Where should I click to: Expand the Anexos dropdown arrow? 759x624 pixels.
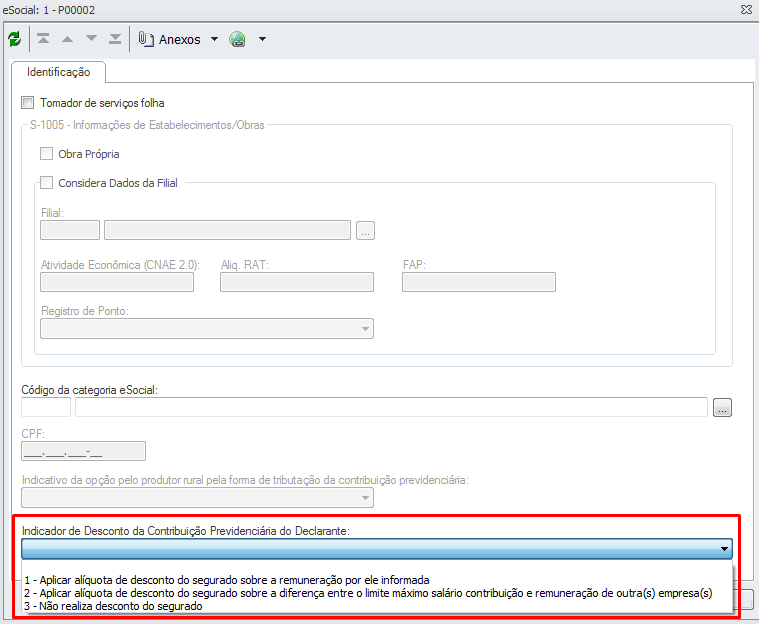coord(214,39)
